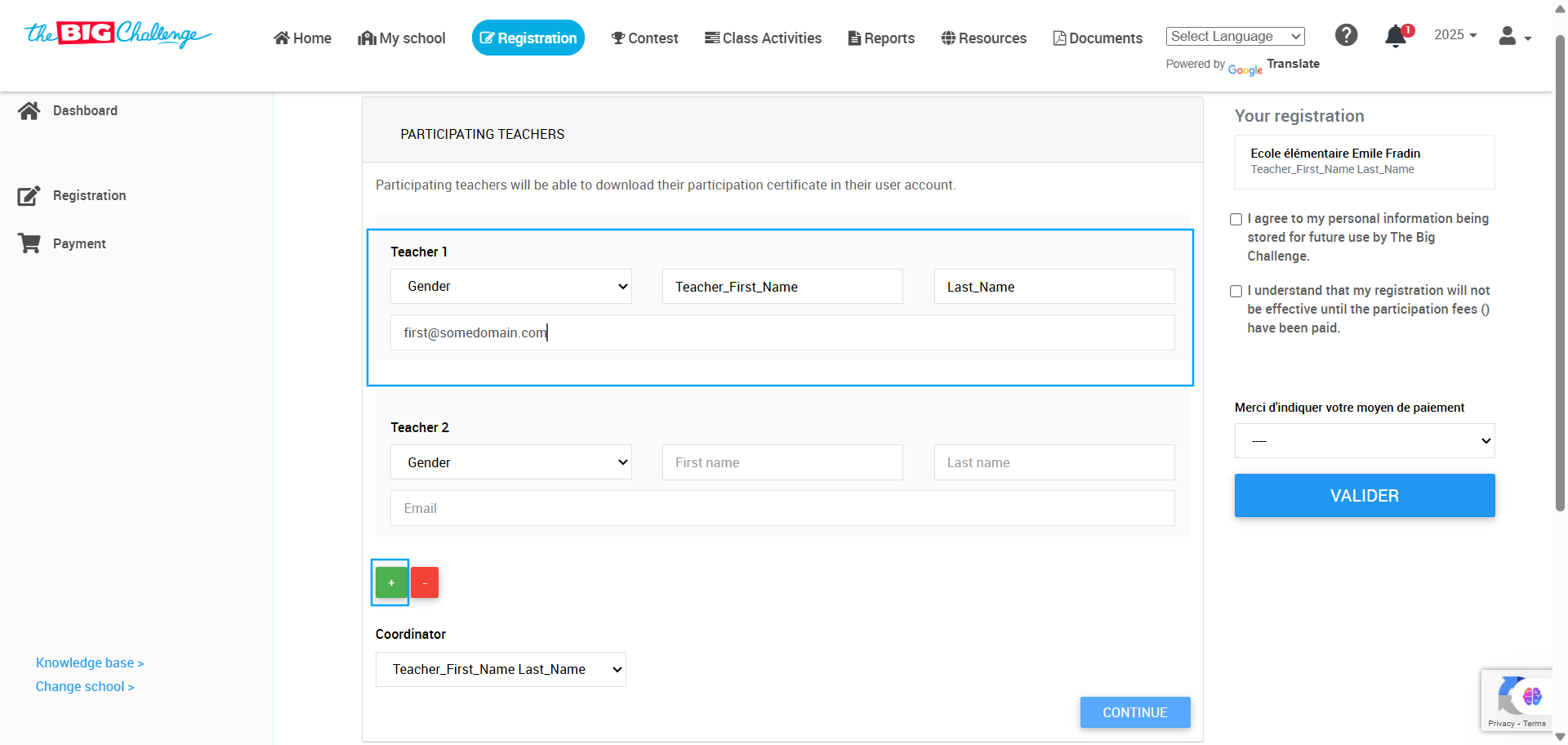Remove a teacher with red minus button
This screenshot has height=745, width=1568.
(x=425, y=582)
